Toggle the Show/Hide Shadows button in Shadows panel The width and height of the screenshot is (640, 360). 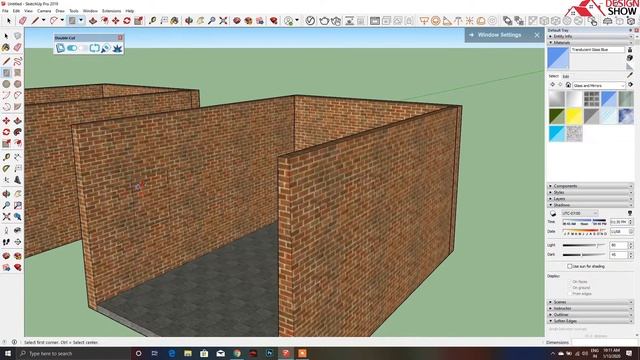point(553,213)
